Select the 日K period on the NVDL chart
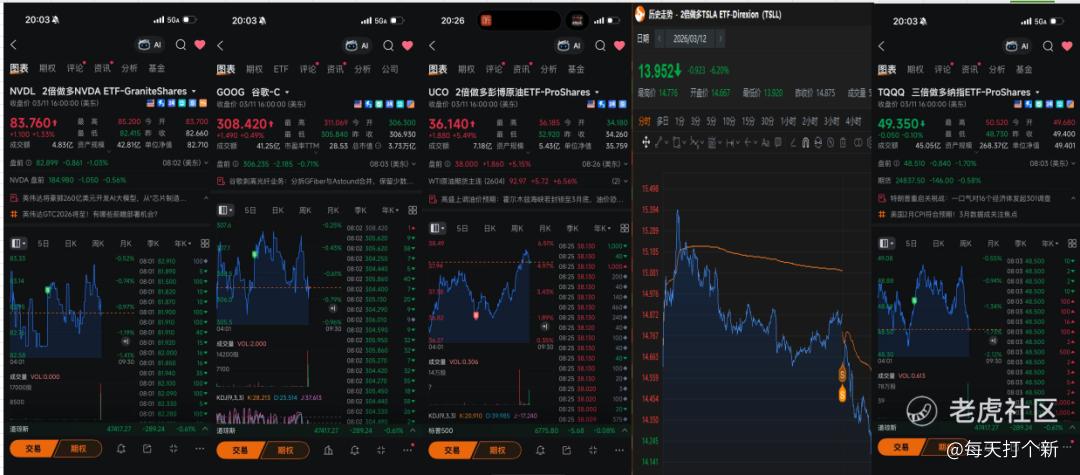 [x=71, y=244]
